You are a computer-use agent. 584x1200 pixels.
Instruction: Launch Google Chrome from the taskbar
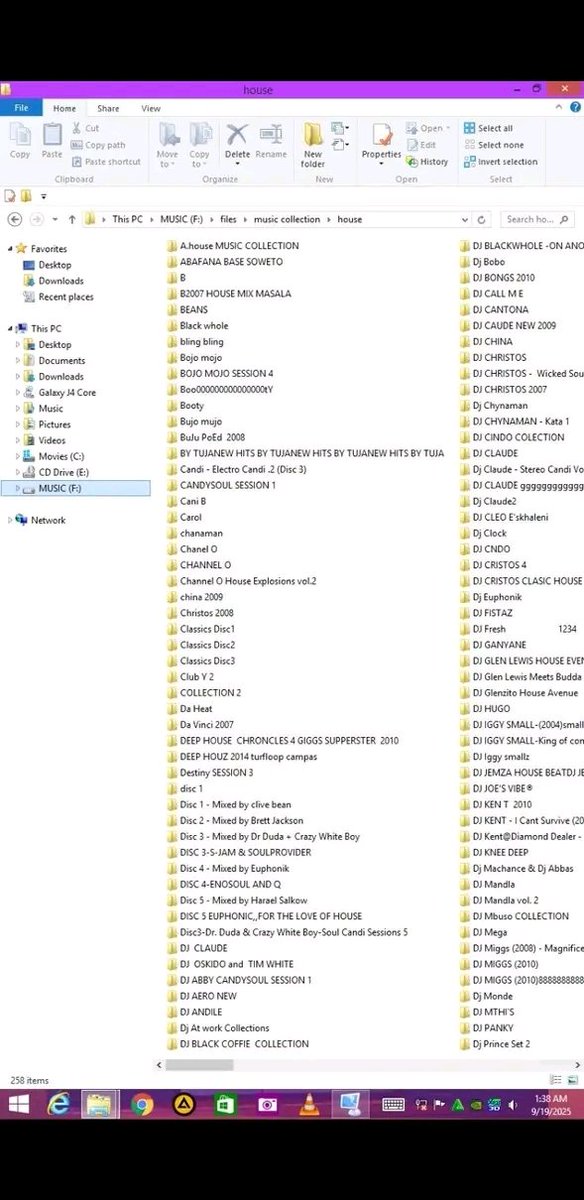pyautogui.click(x=141, y=1104)
